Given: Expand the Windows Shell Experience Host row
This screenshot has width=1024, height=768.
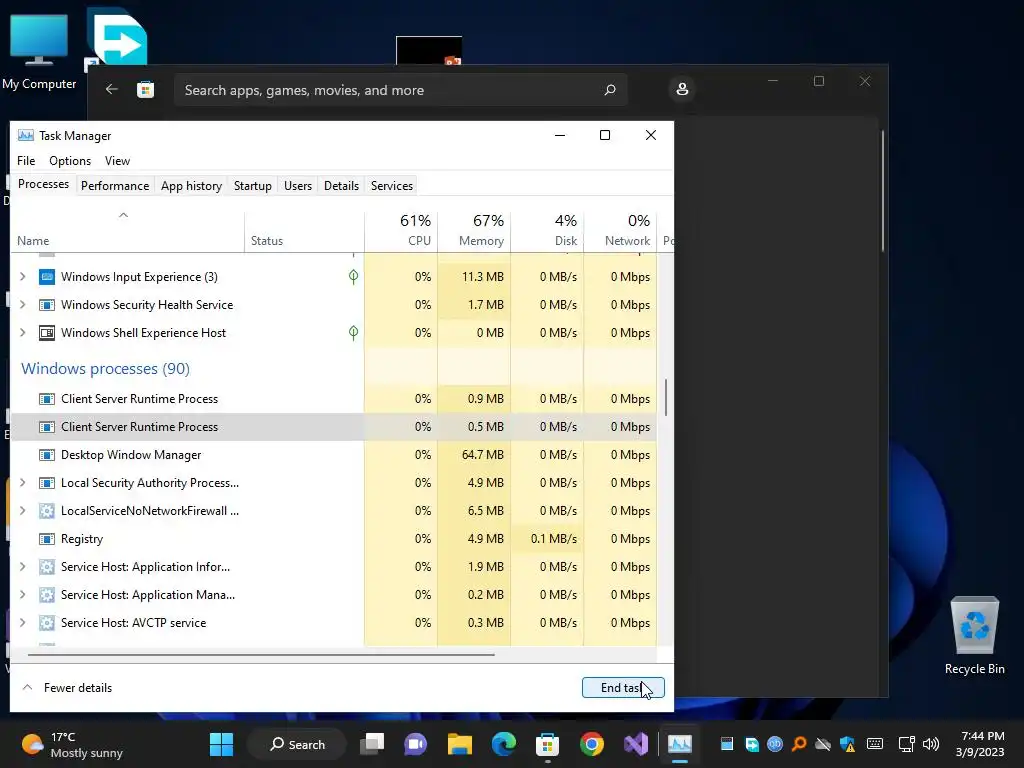Looking at the screenshot, I should point(23,333).
